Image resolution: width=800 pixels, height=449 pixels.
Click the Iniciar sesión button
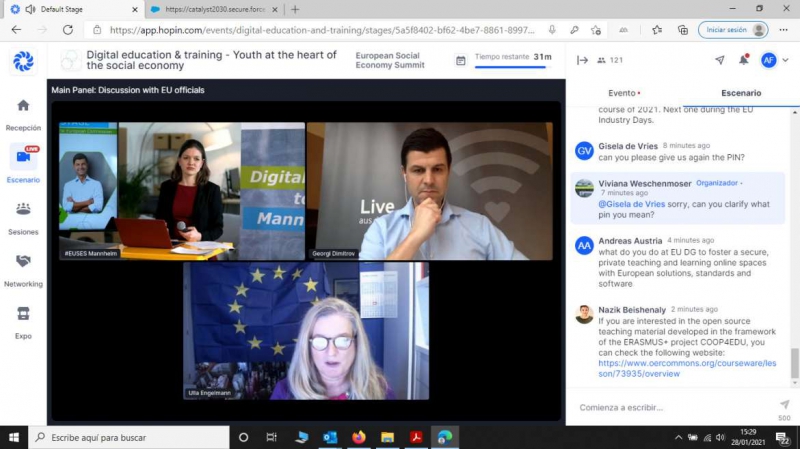(733, 30)
